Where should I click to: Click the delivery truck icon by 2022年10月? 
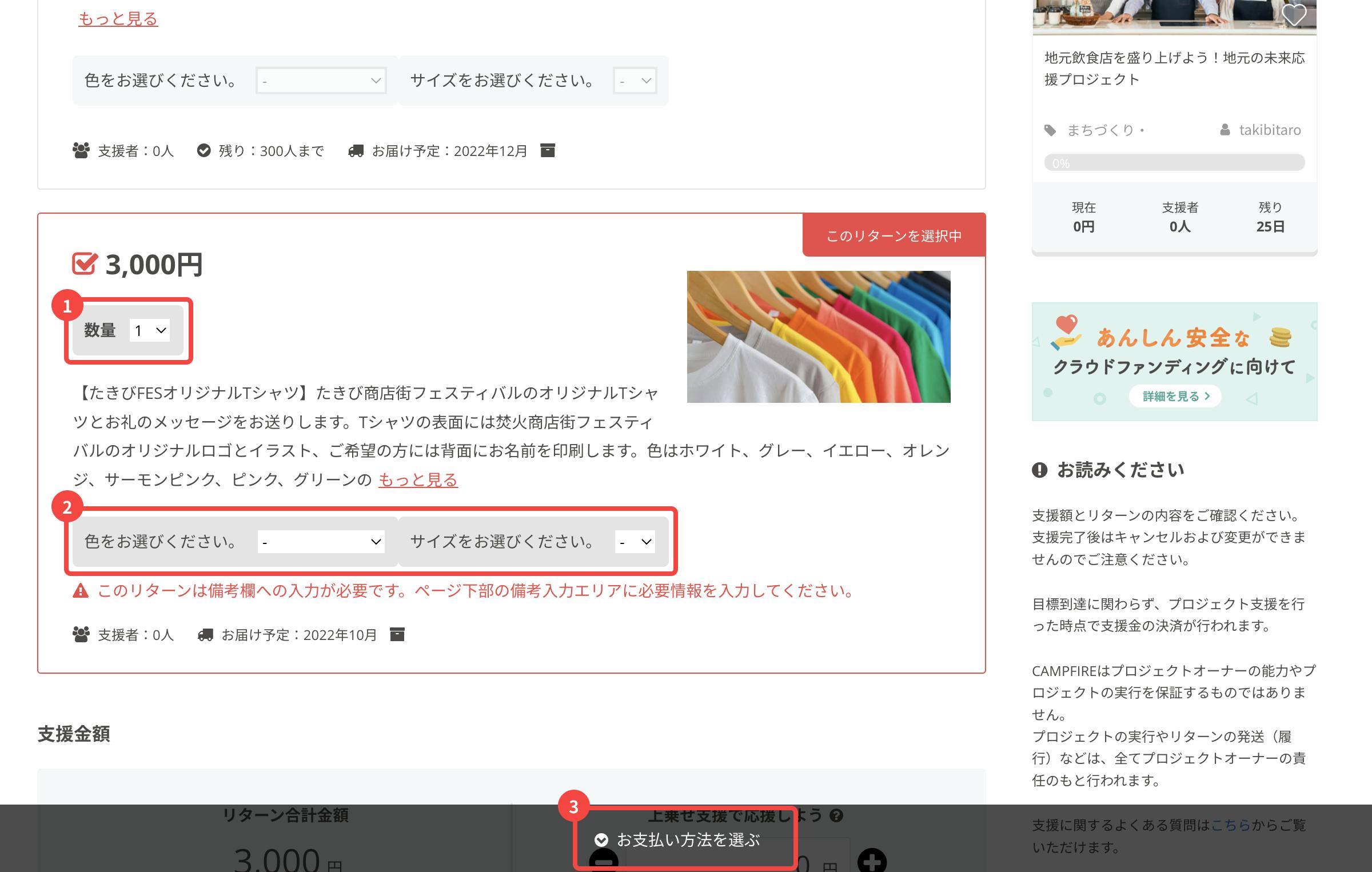click(205, 635)
